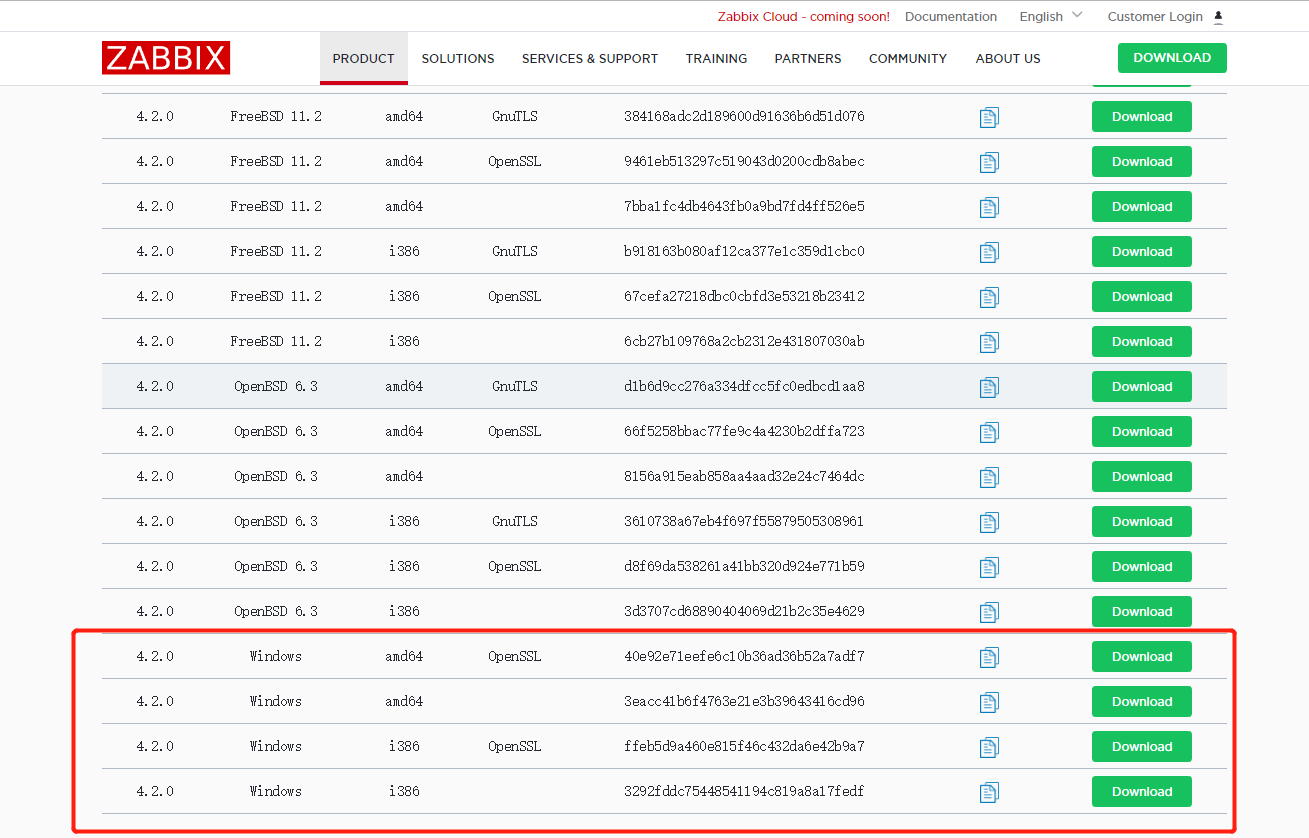
Task: Go to homepage via ZABBIX logo
Action: pos(166,58)
